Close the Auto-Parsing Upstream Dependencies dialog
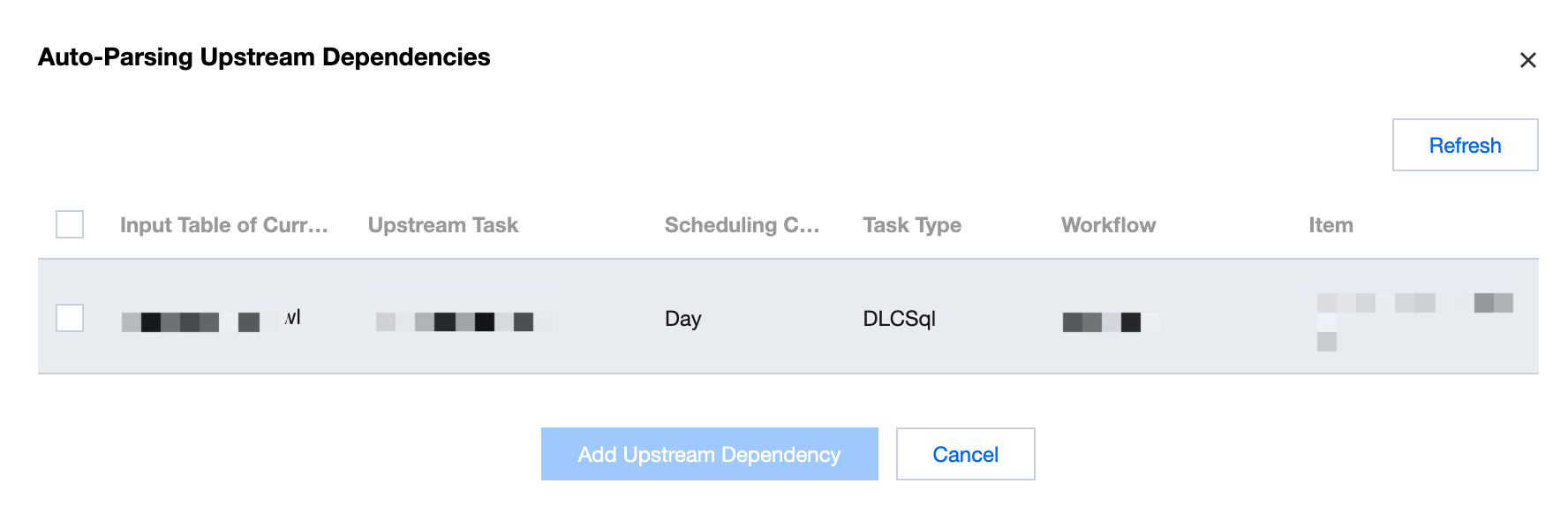The width and height of the screenshot is (1568, 514). click(x=1527, y=60)
